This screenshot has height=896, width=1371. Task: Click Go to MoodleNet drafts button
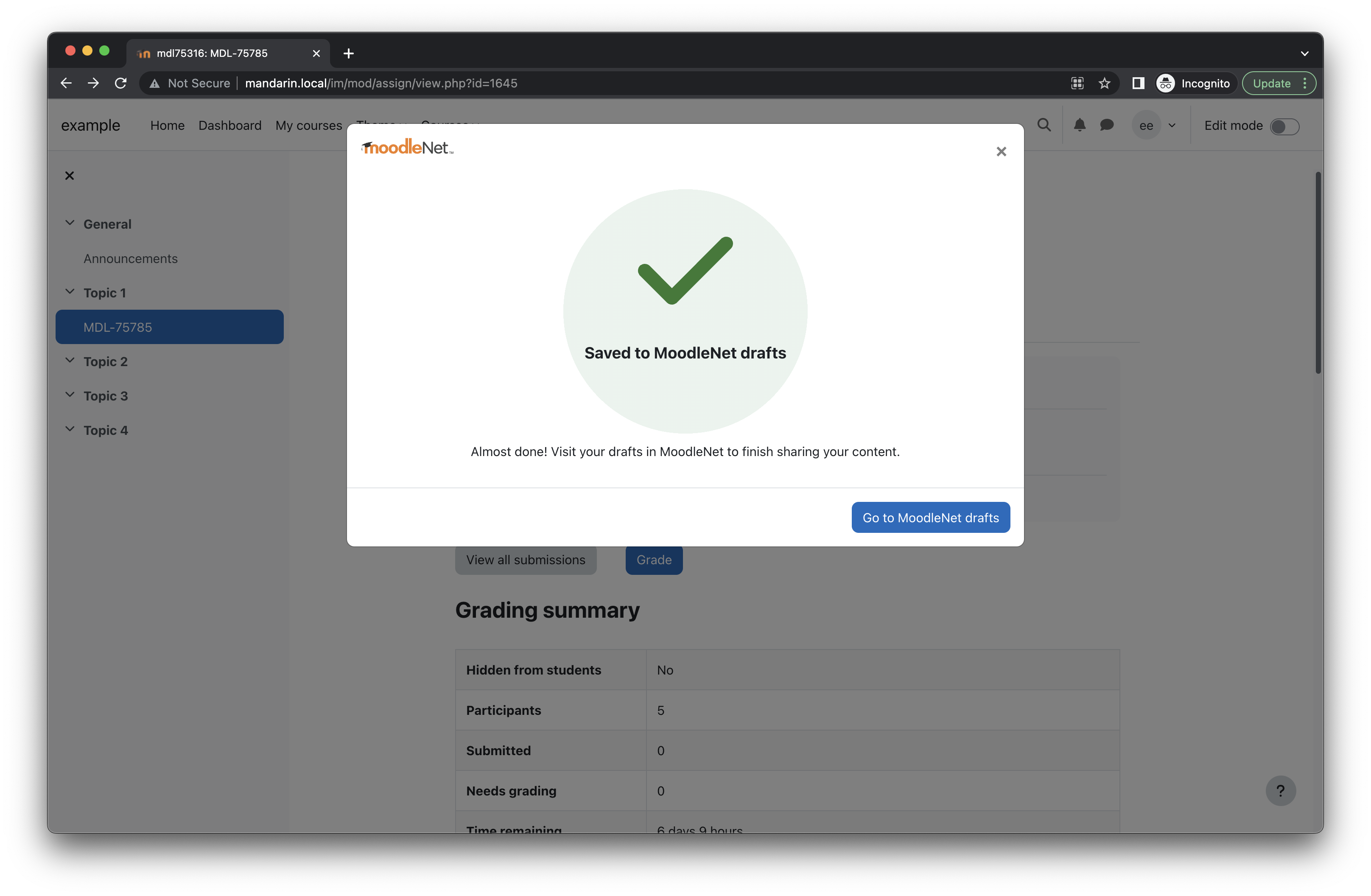point(930,518)
